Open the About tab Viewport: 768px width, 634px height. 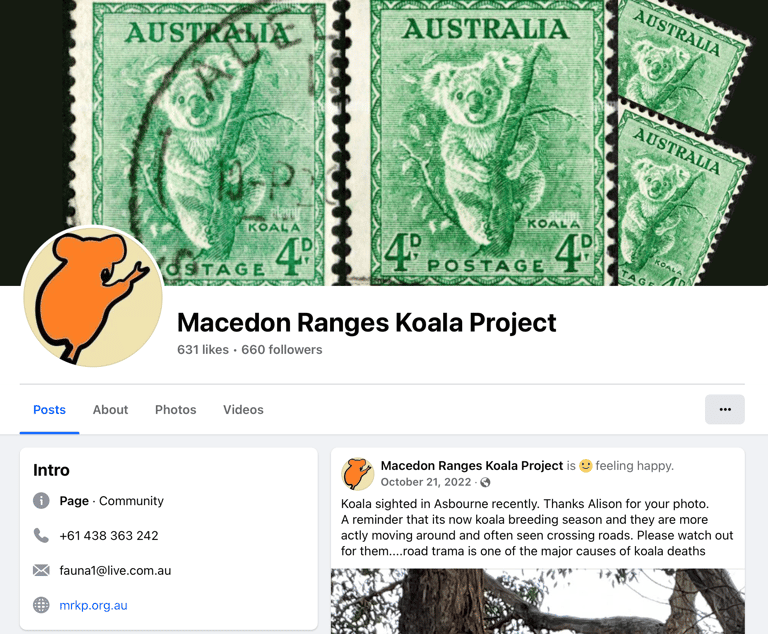pyautogui.click(x=110, y=410)
